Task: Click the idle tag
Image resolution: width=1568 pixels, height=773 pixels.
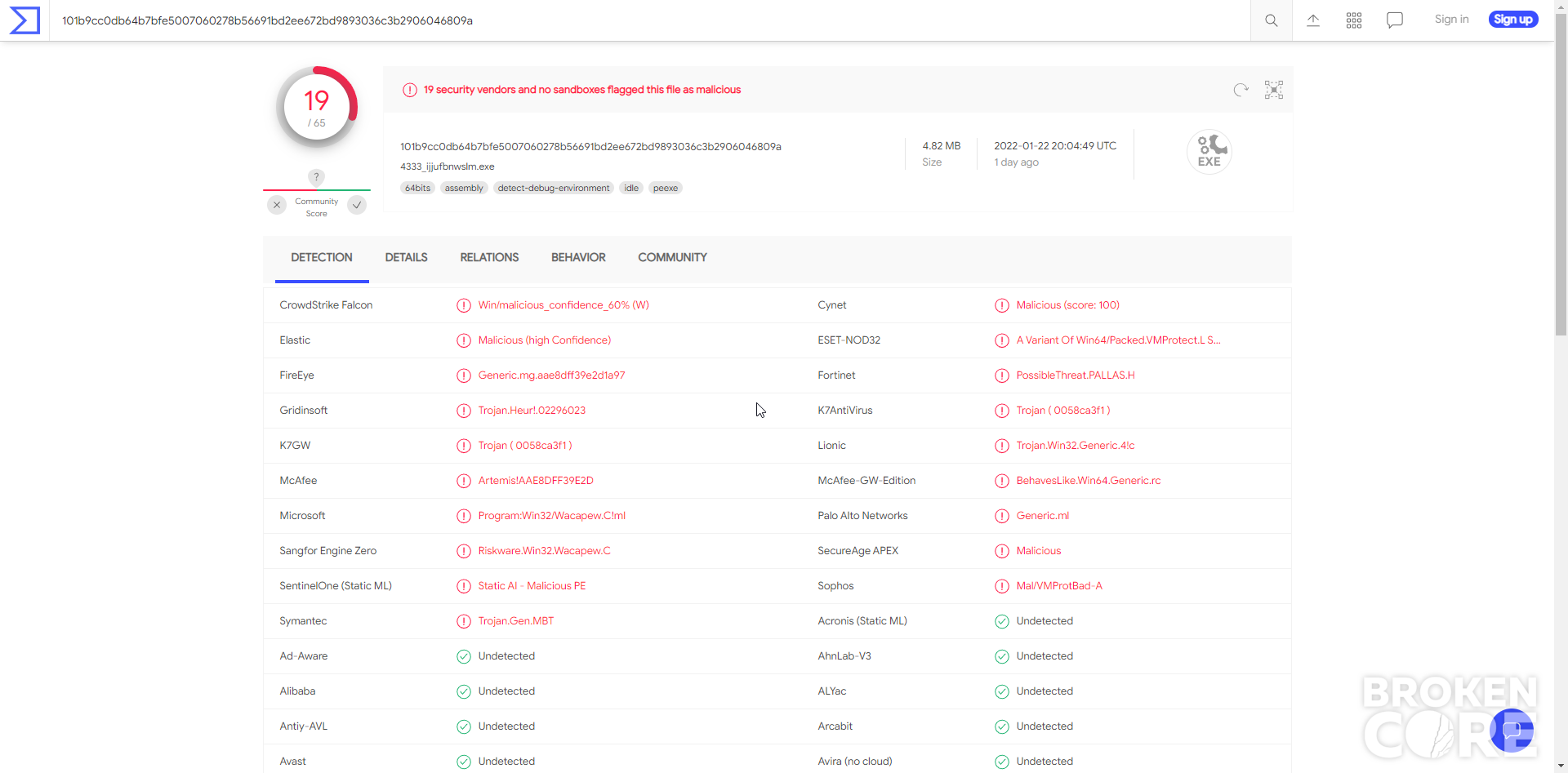Action: [631, 188]
